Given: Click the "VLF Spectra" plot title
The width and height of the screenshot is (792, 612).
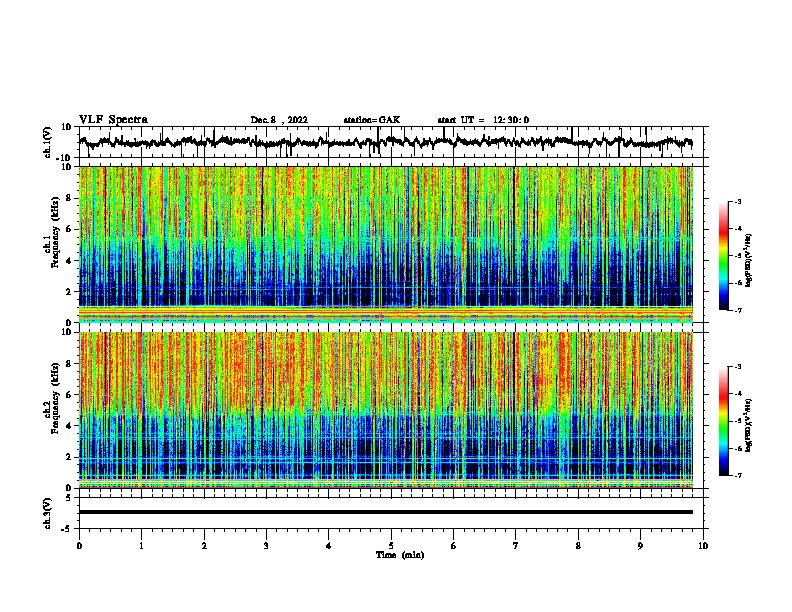Looking at the screenshot, I should pyautogui.click(x=113, y=120).
